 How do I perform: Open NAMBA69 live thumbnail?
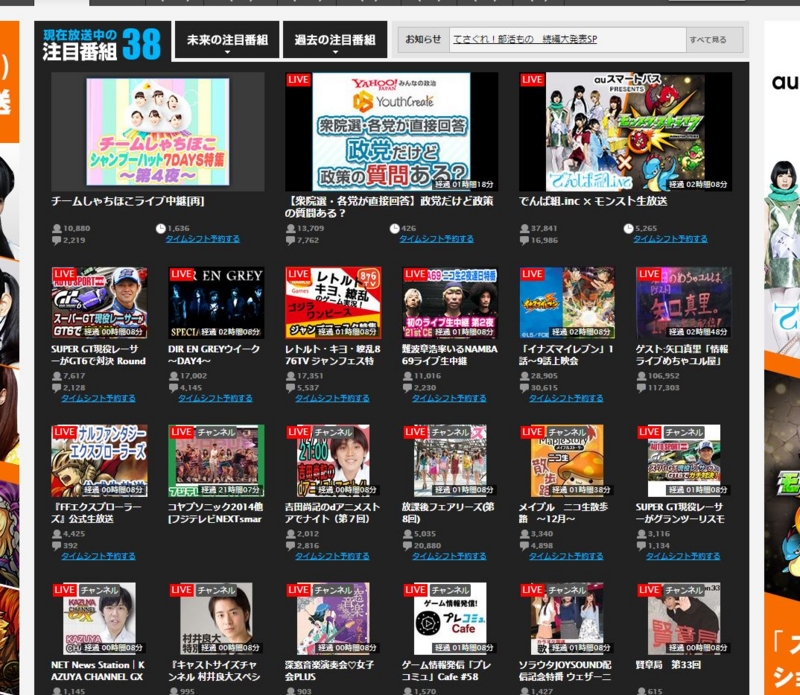coord(450,303)
